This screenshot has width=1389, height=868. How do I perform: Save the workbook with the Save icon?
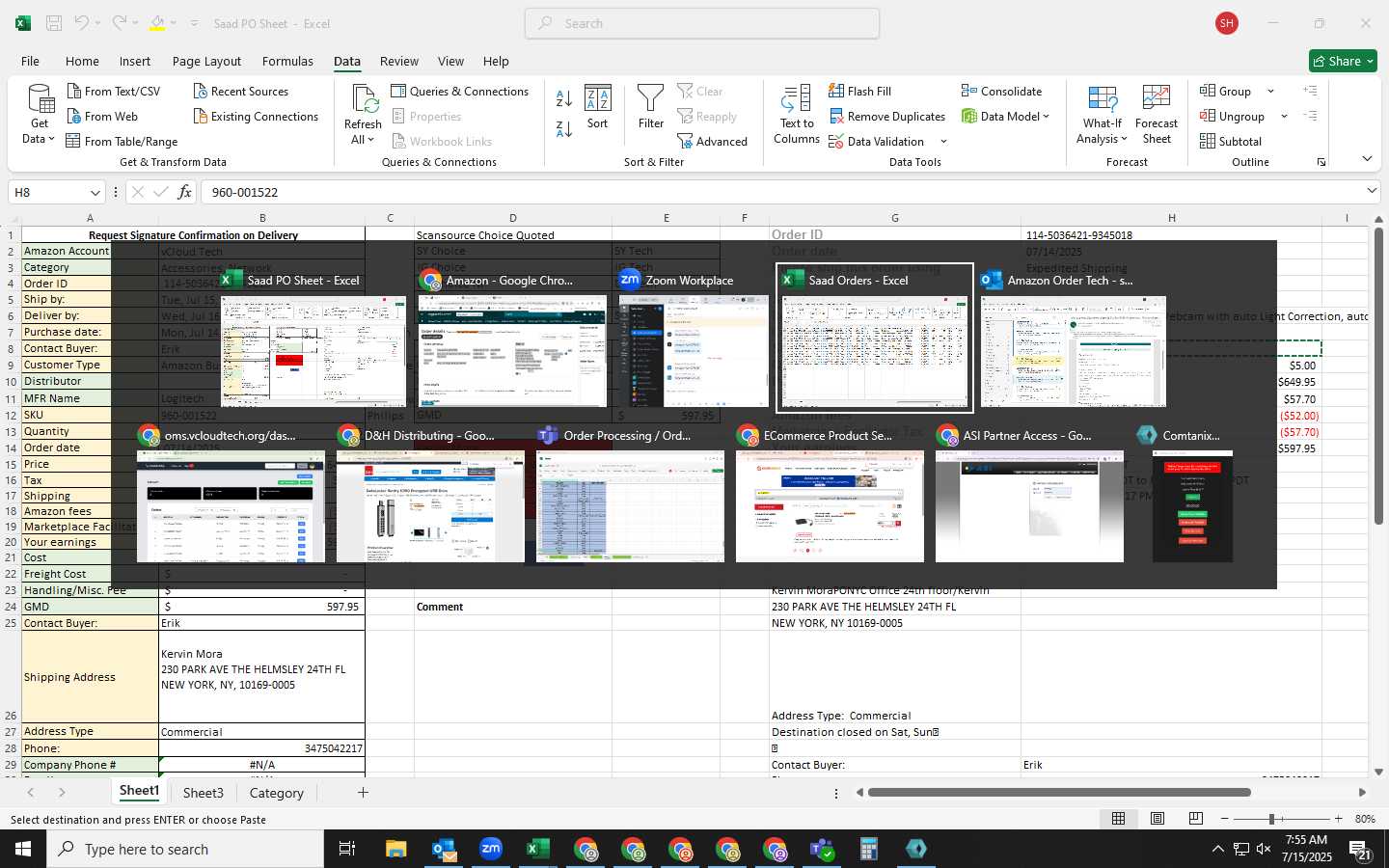(54, 23)
